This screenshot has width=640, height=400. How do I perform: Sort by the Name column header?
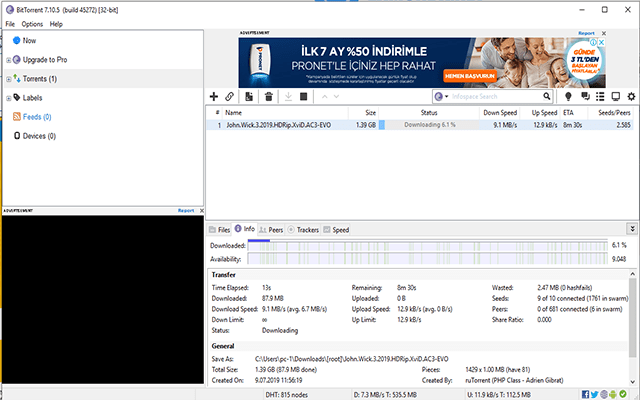pos(286,113)
